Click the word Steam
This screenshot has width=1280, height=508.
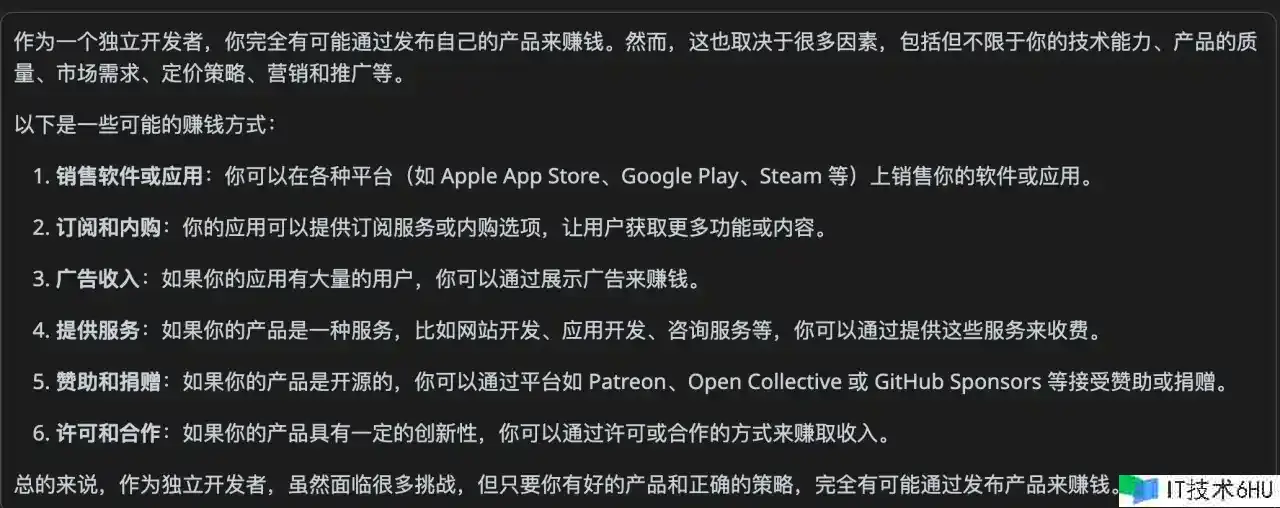(790, 177)
